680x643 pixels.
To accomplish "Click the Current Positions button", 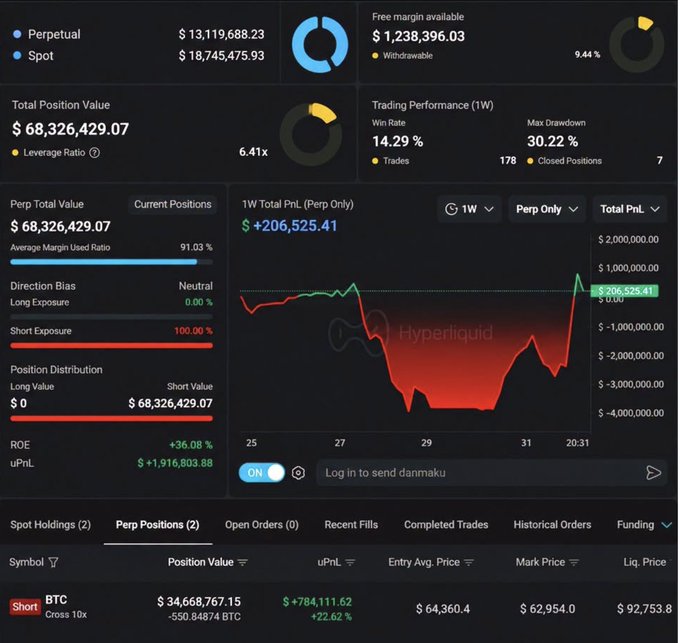I will (173, 204).
